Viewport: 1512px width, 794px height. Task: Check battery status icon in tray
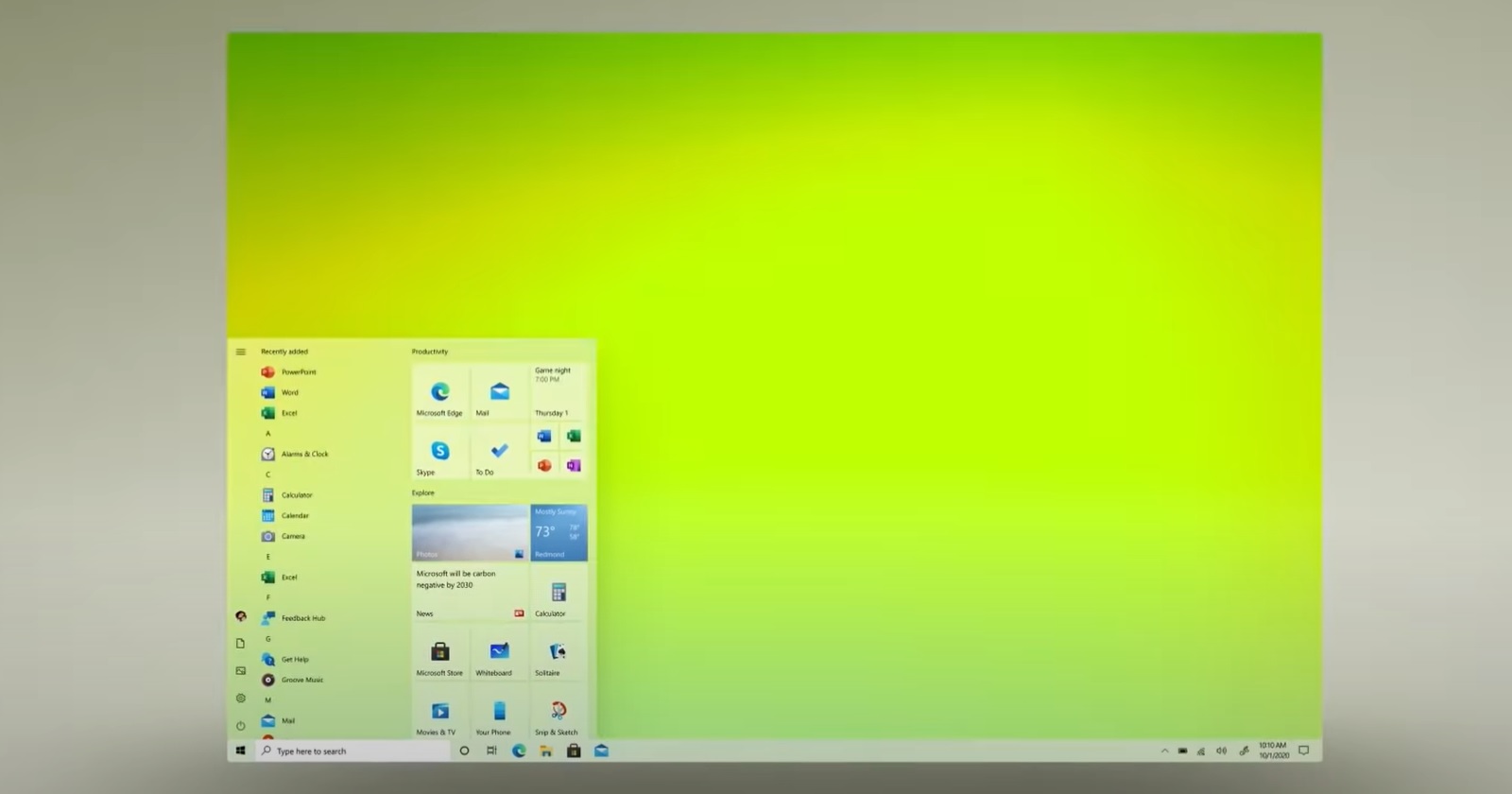pyautogui.click(x=1182, y=751)
